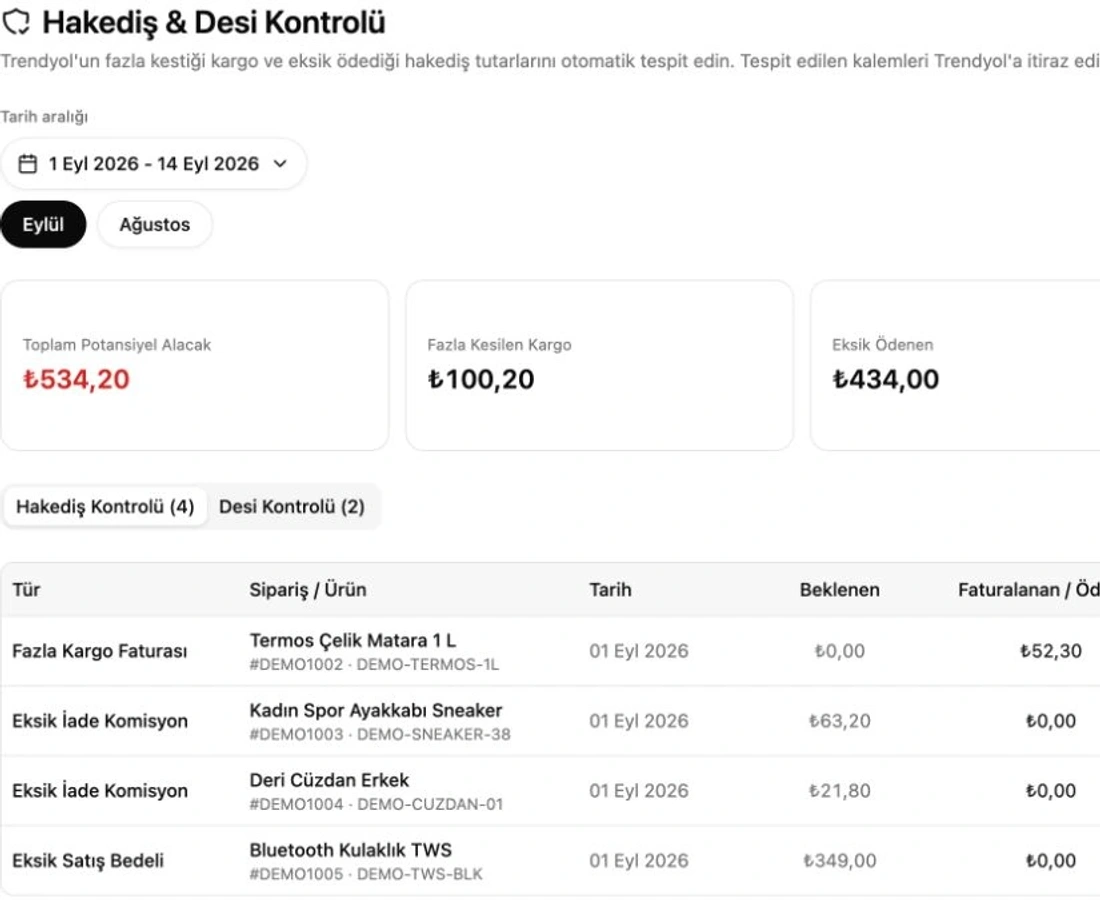Click the billed amount ₺52,30
Screen dimensions: 1100x900
[1051, 651]
